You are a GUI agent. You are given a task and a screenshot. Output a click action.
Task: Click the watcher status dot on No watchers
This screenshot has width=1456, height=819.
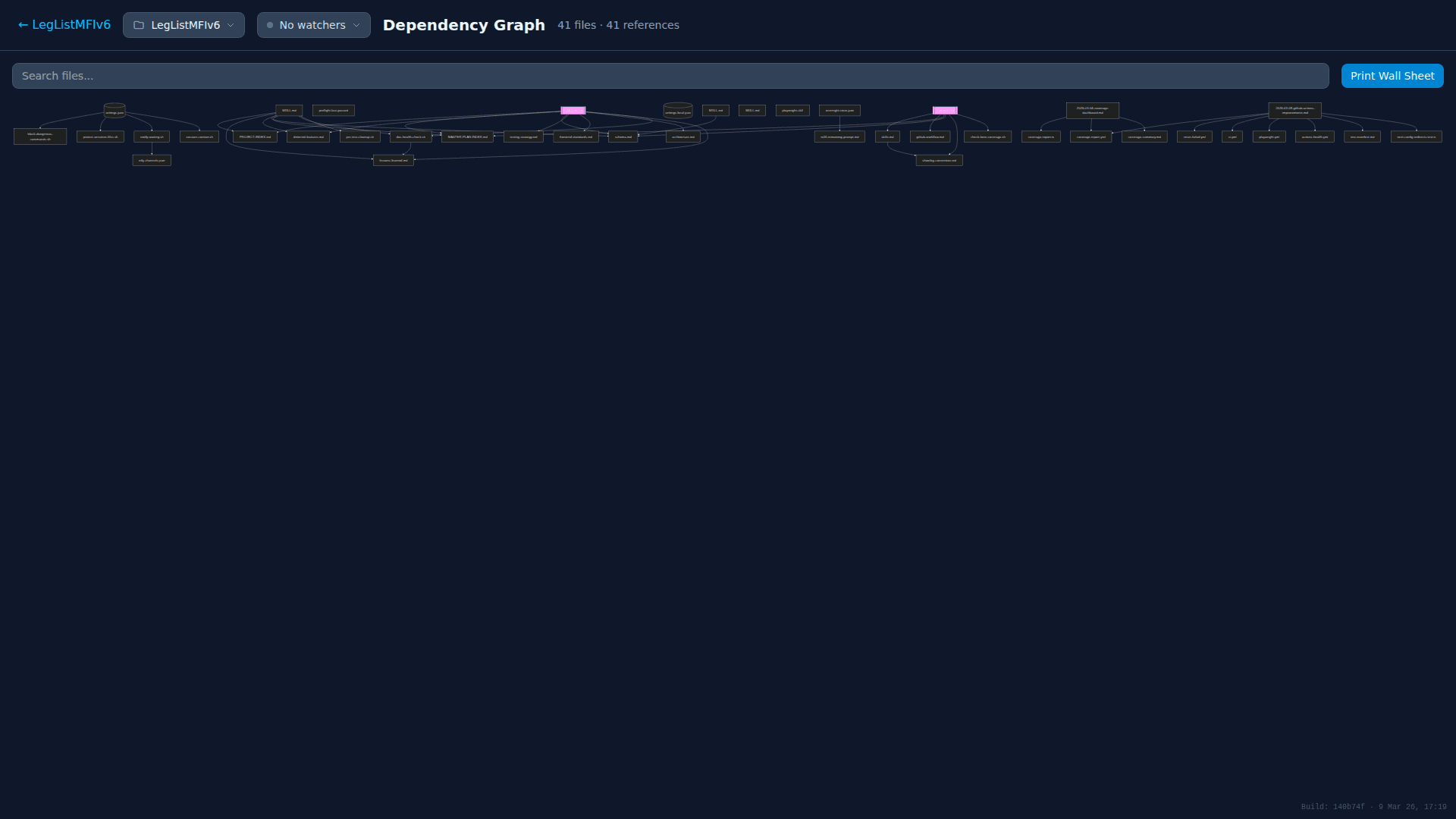point(270,25)
